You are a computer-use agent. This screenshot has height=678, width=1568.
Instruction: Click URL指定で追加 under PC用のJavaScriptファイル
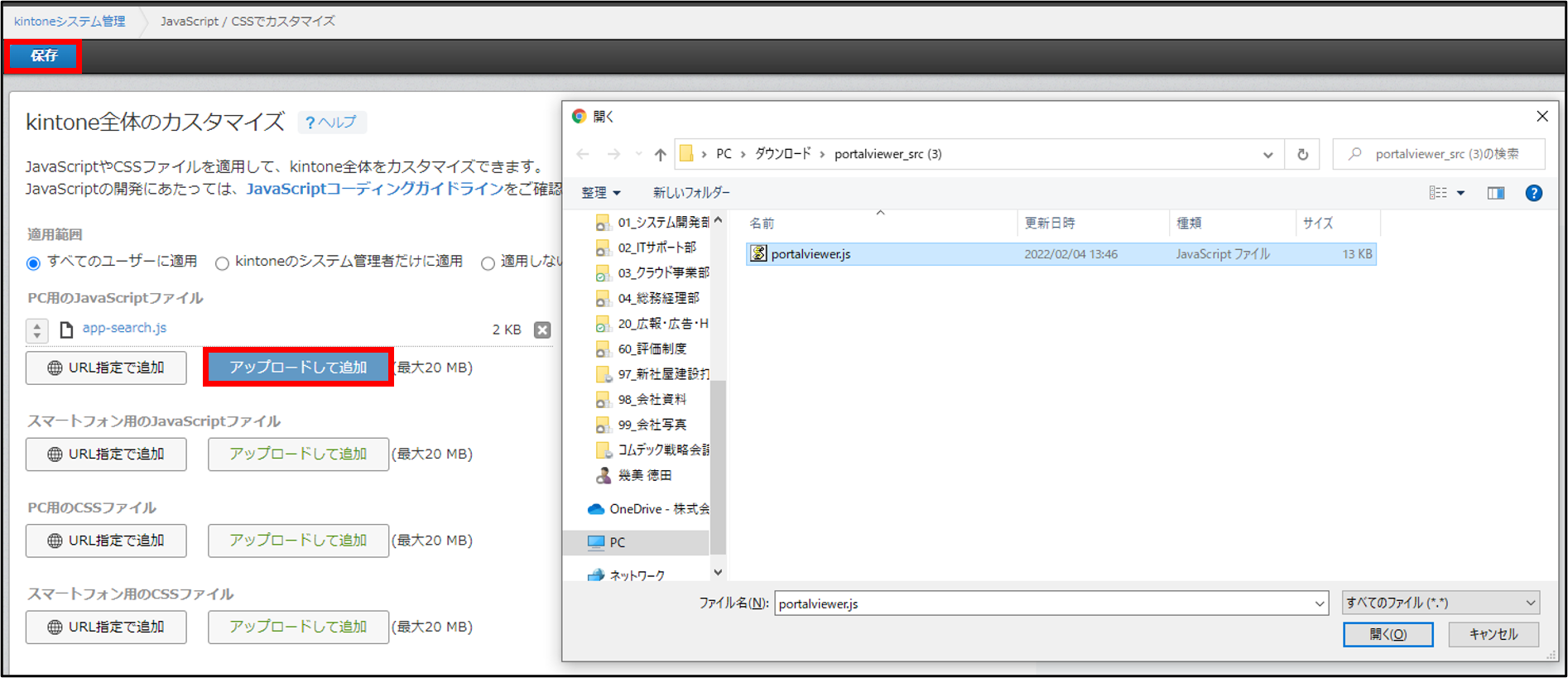pos(106,368)
